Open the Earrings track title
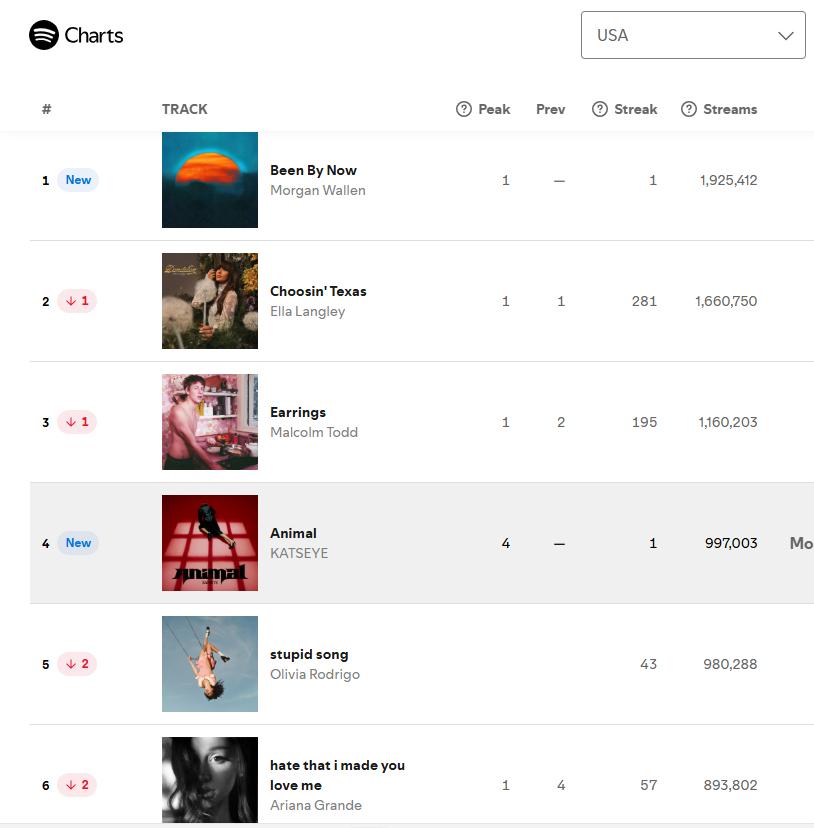The width and height of the screenshot is (814, 828). [298, 412]
